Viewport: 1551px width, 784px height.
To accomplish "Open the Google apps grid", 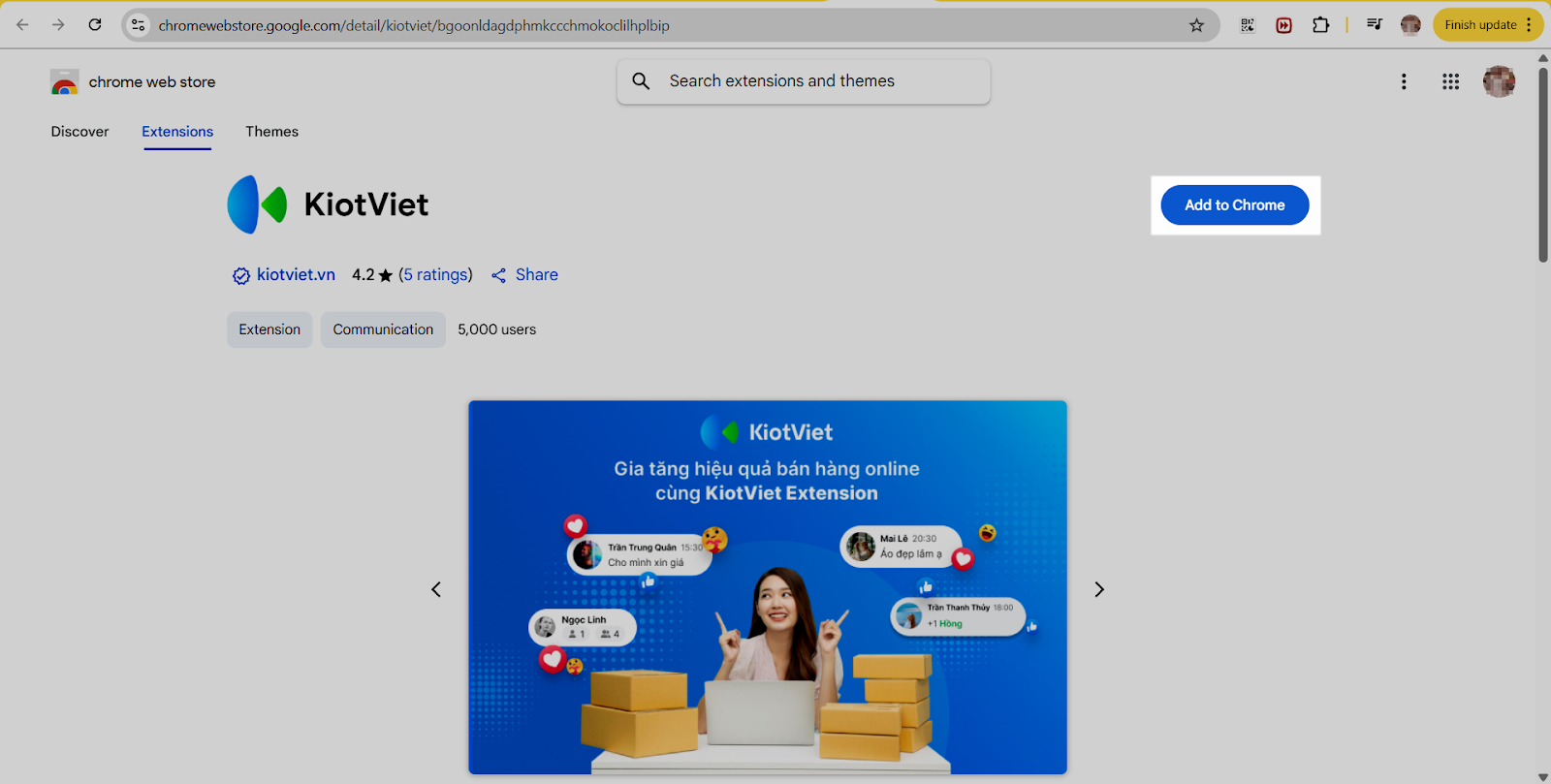I will (1450, 82).
